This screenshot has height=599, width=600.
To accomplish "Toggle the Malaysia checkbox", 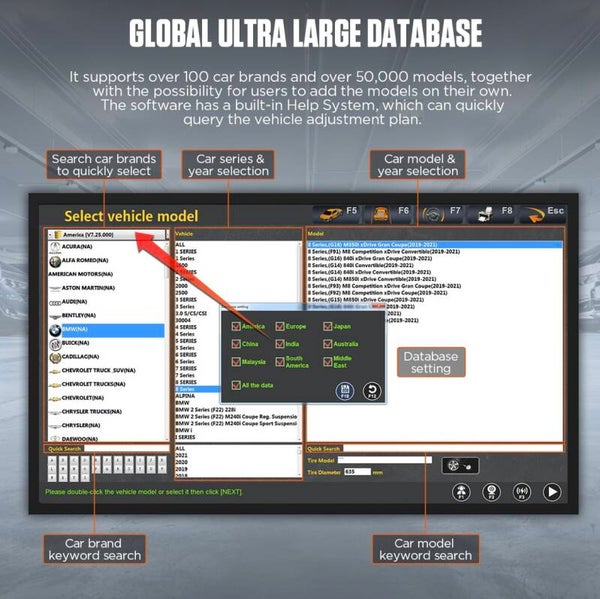I will tap(236, 362).
